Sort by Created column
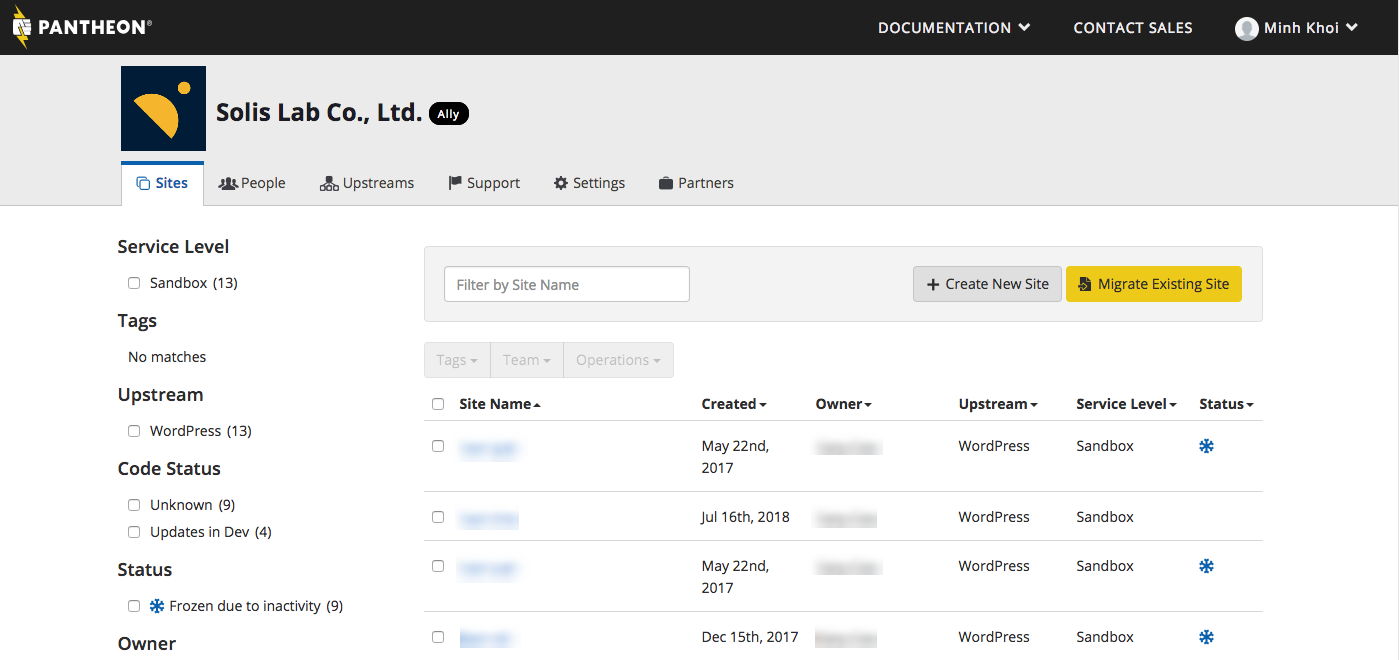This screenshot has width=1399, height=660. pos(734,404)
